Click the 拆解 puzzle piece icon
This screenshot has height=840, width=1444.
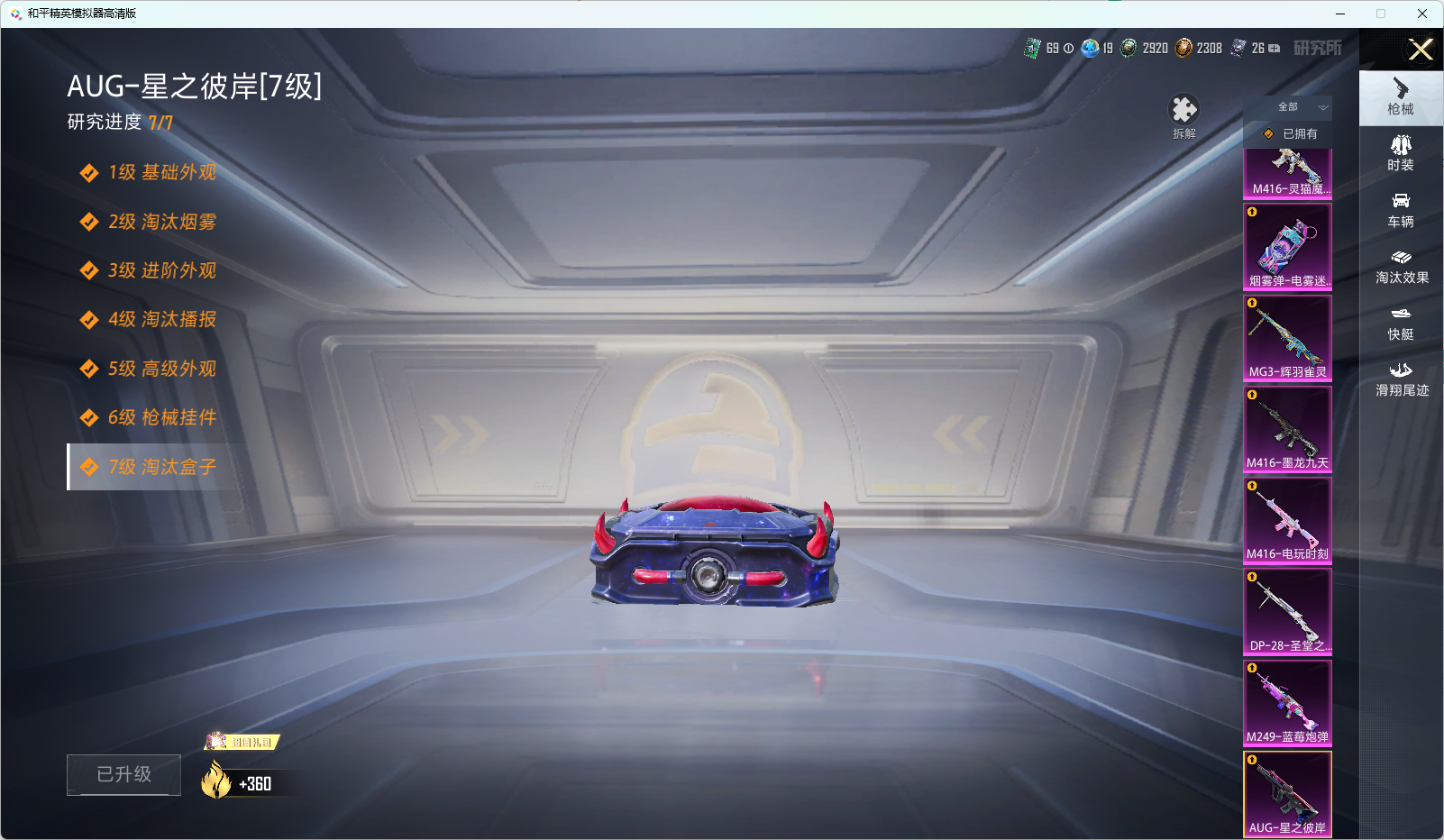click(x=1184, y=111)
